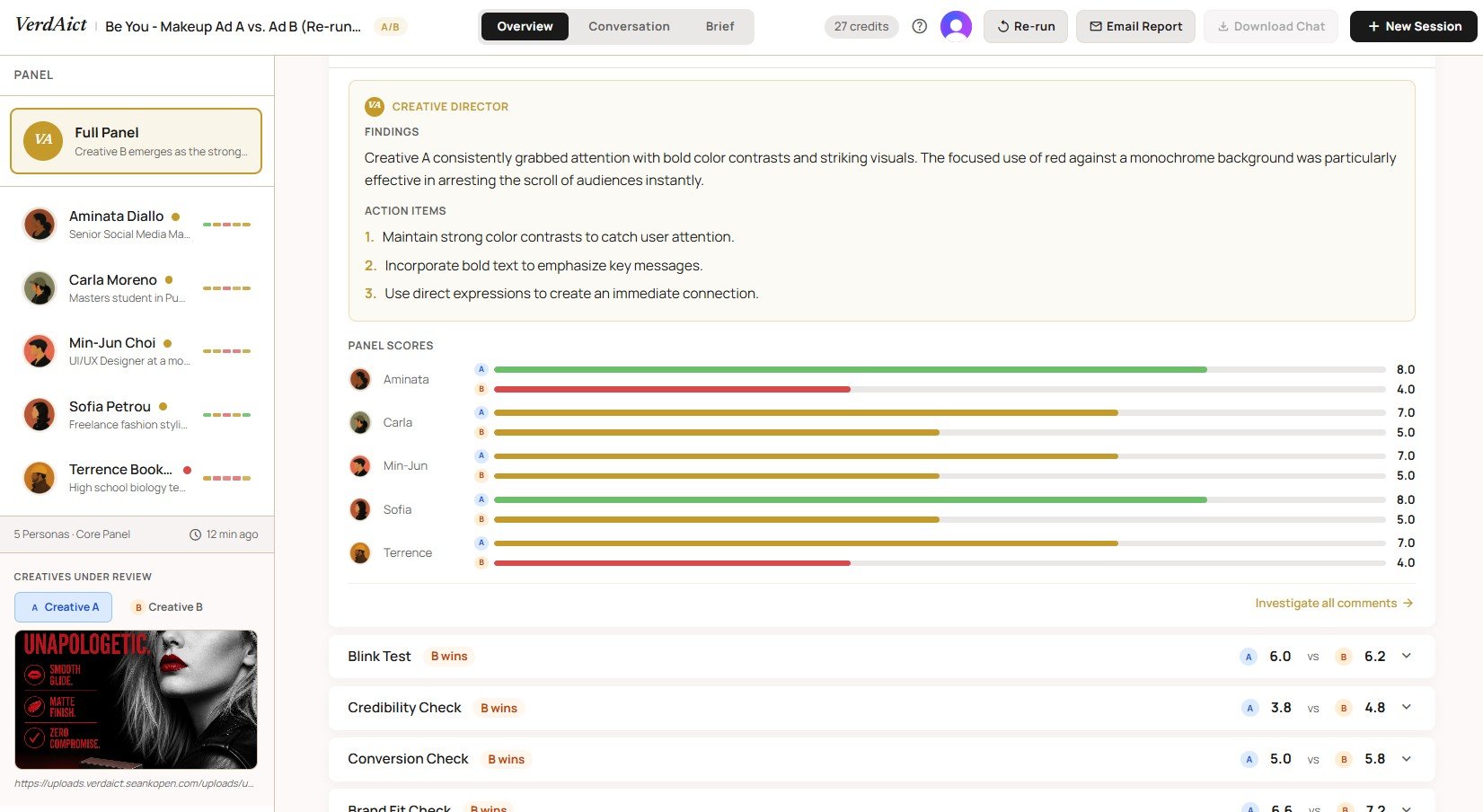Click Aminata's red Creative B score bar
The image size is (1483, 812).
672,390
